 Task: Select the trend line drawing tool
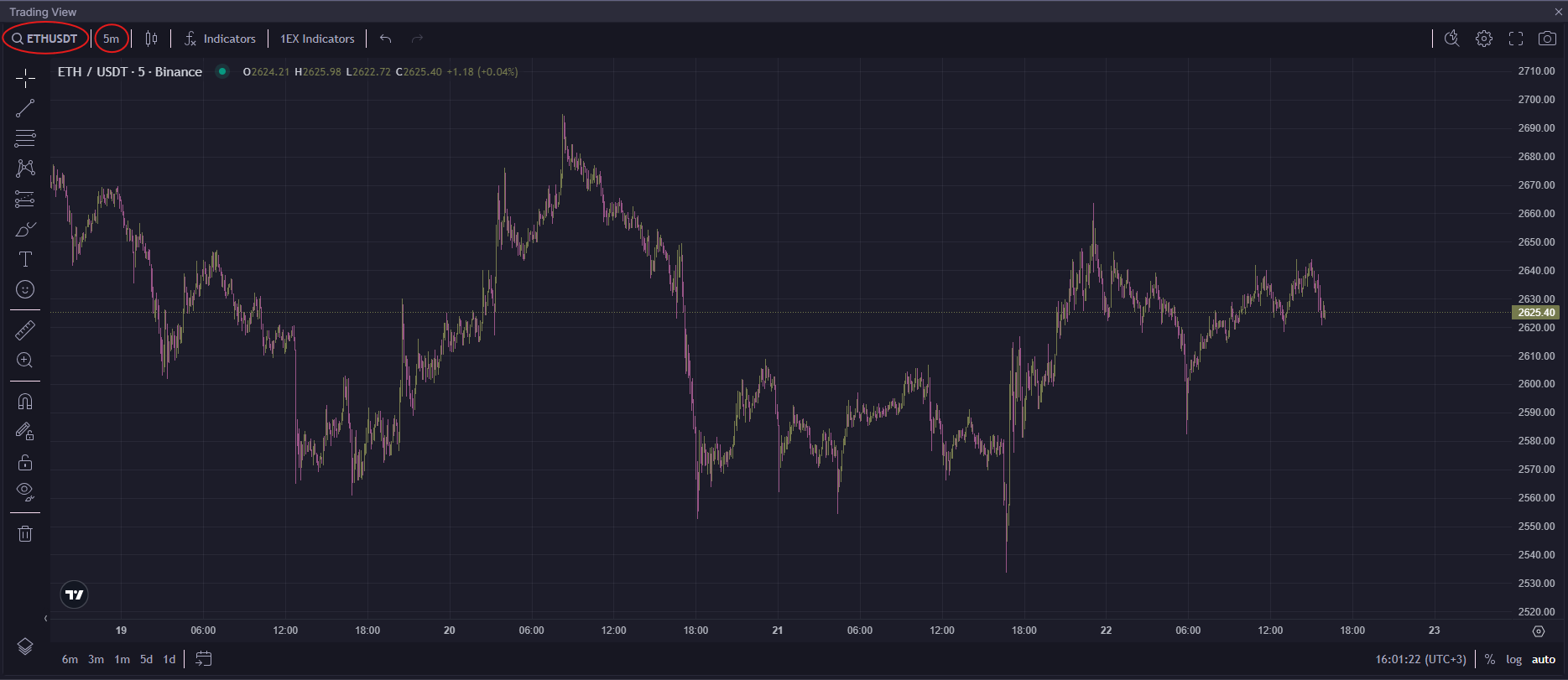pos(25,108)
